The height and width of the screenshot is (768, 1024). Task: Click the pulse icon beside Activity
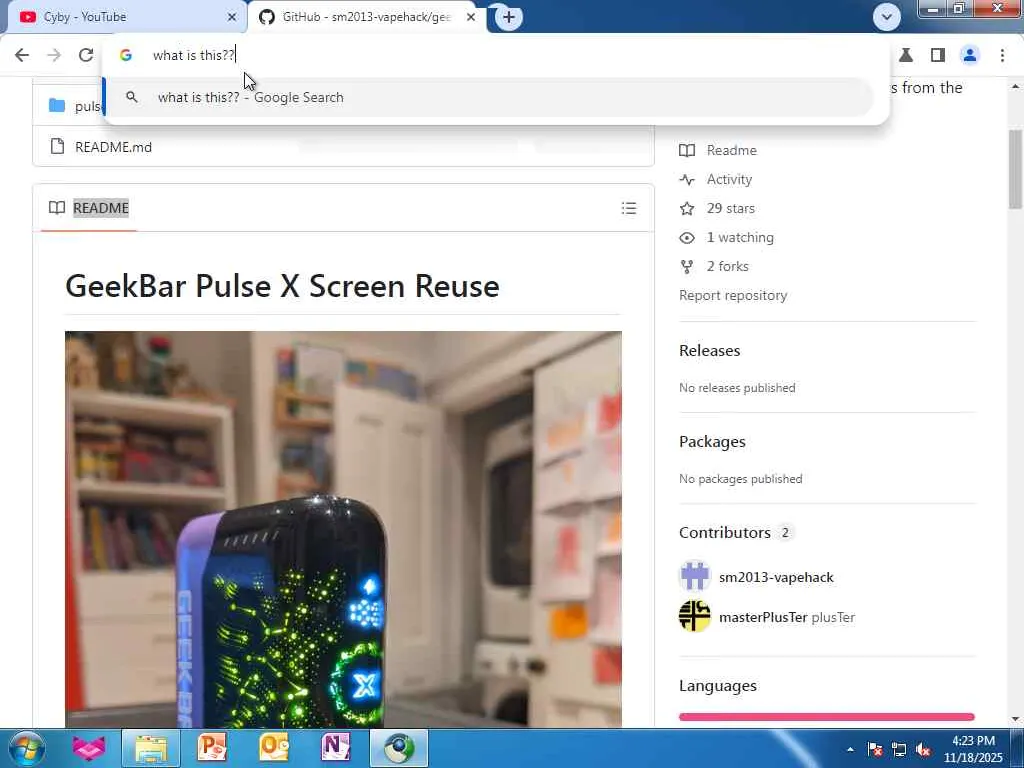pos(687,179)
